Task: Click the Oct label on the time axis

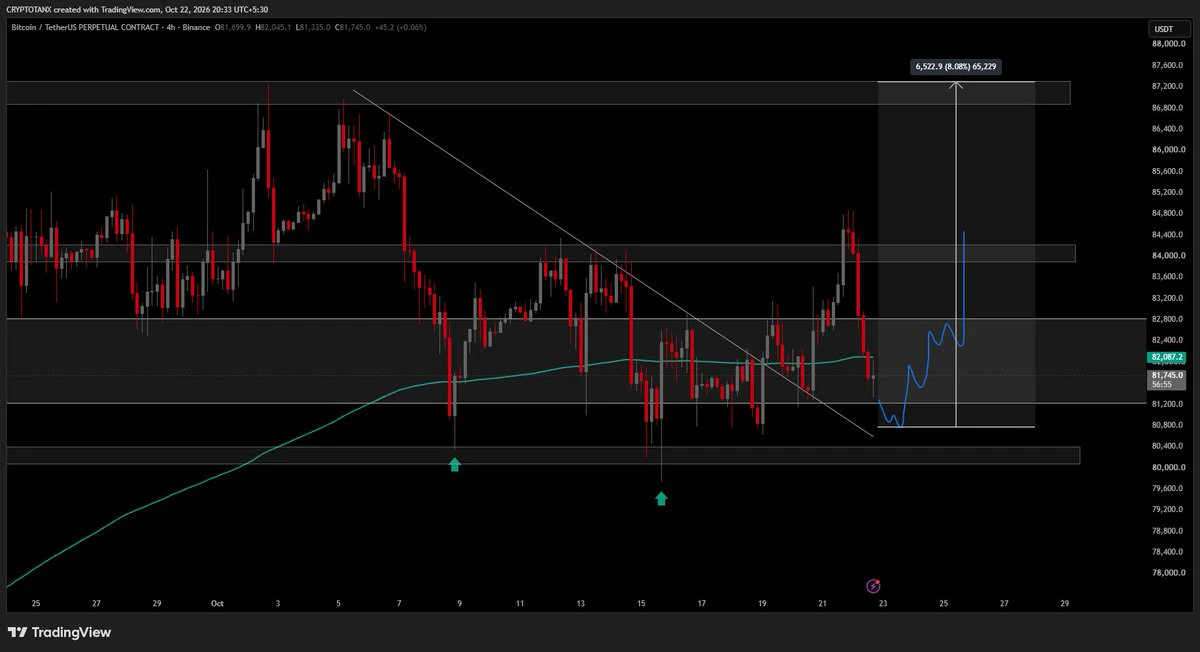Action: [216, 604]
